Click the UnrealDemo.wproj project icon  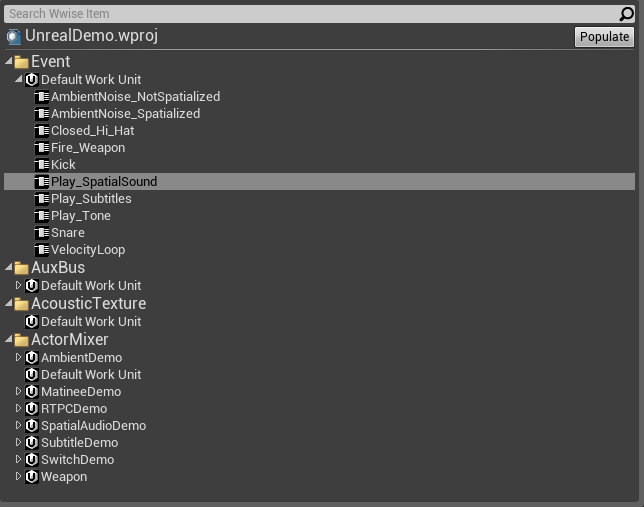coord(14,37)
